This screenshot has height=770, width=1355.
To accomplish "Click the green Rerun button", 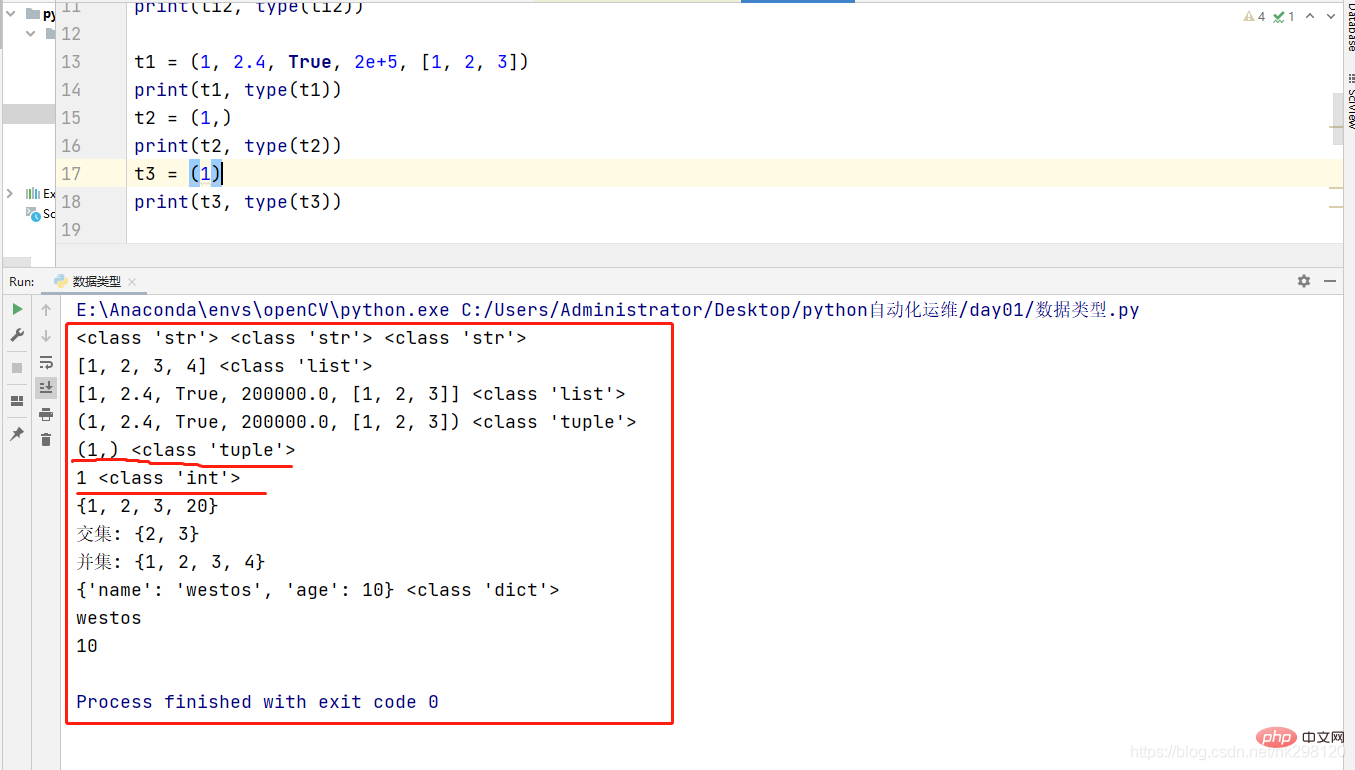I will pos(17,310).
